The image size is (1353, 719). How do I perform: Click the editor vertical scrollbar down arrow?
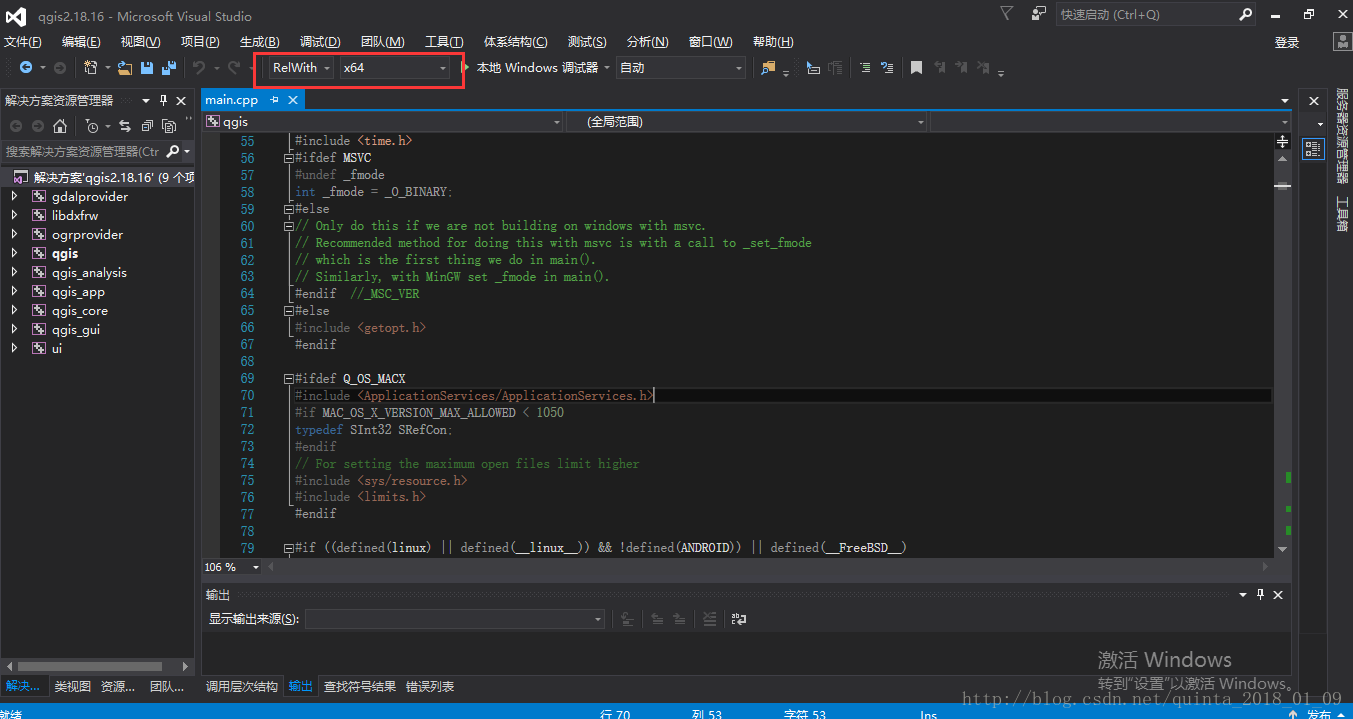(x=1282, y=549)
